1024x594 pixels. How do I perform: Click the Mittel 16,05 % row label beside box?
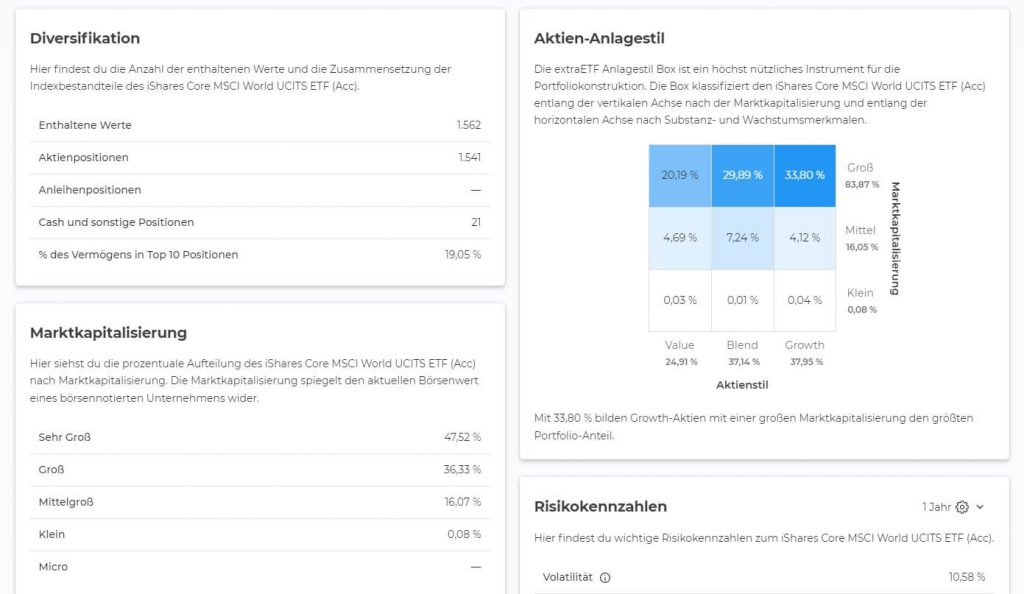(861, 238)
